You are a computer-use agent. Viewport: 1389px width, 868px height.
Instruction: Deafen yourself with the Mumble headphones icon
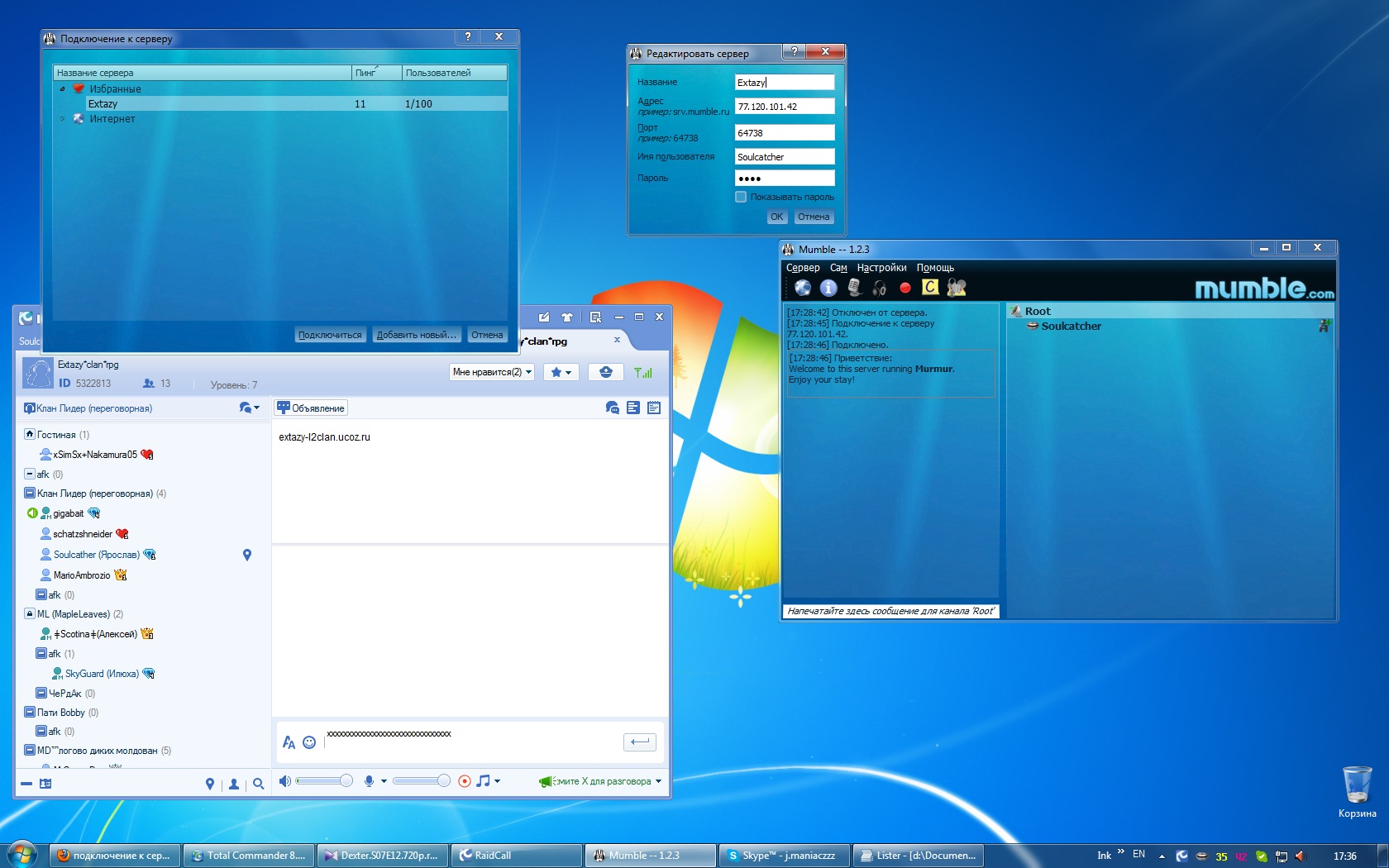(880, 287)
